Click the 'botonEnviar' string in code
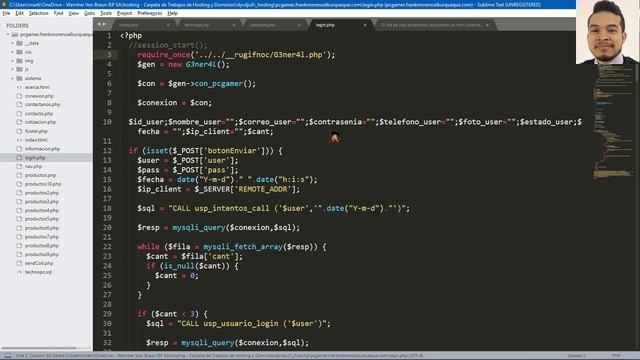640x360 pixels. point(231,151)
